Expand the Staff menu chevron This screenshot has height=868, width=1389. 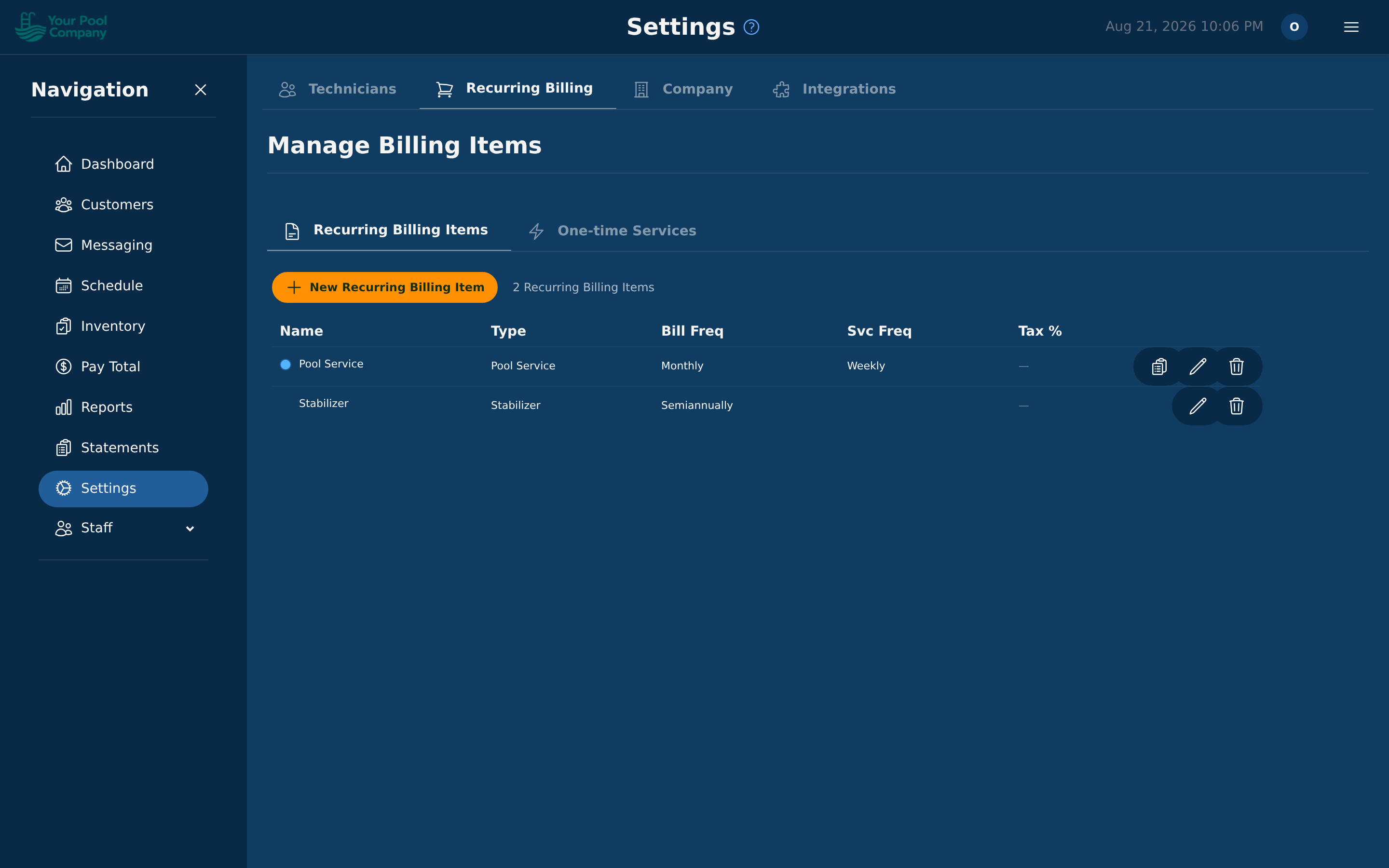tap(190, 528)
